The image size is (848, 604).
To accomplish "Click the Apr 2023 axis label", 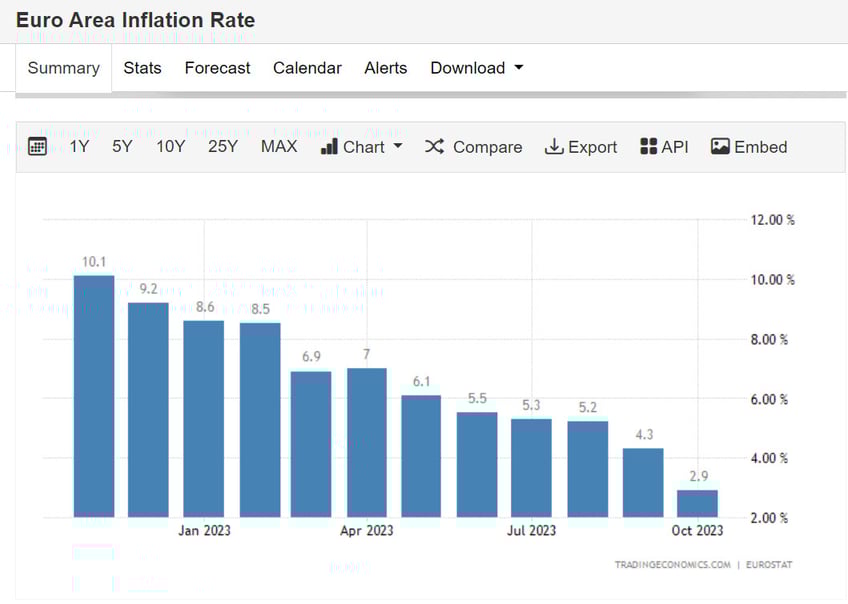I will [367, 530].
